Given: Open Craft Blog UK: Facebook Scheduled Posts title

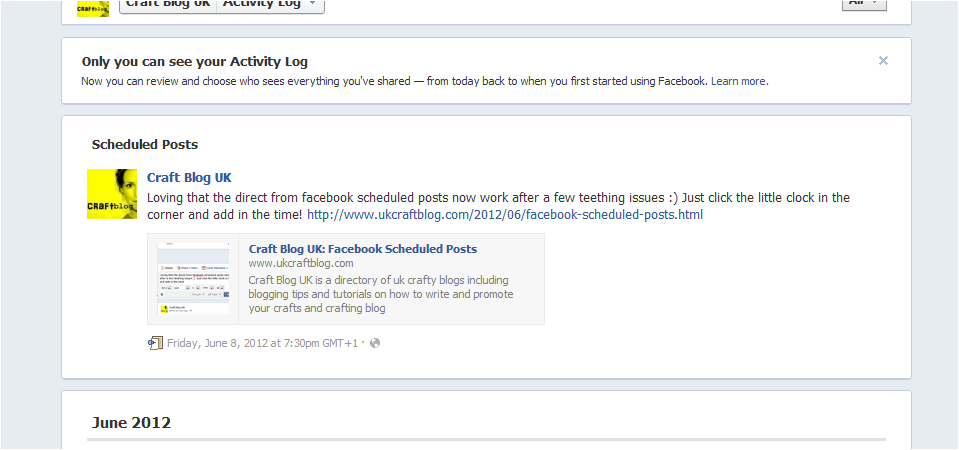Looking at the screenshot, I should click(x=363, y=249).
